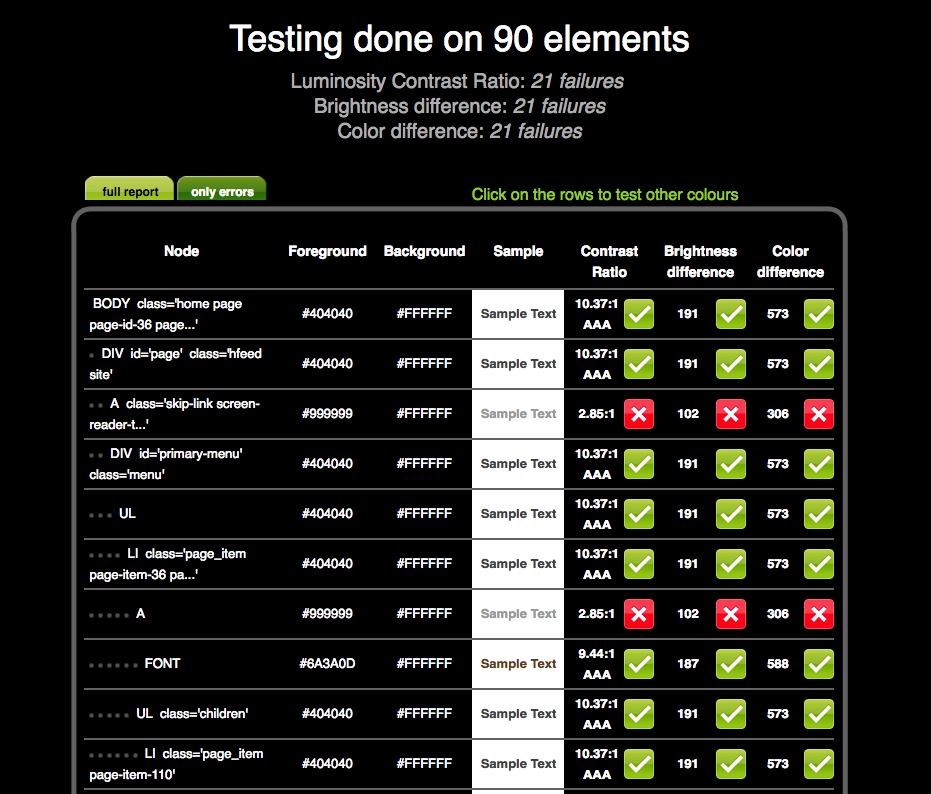931x794 pixels.
Task: Switch to the full report tab
Action: [130, 191]
